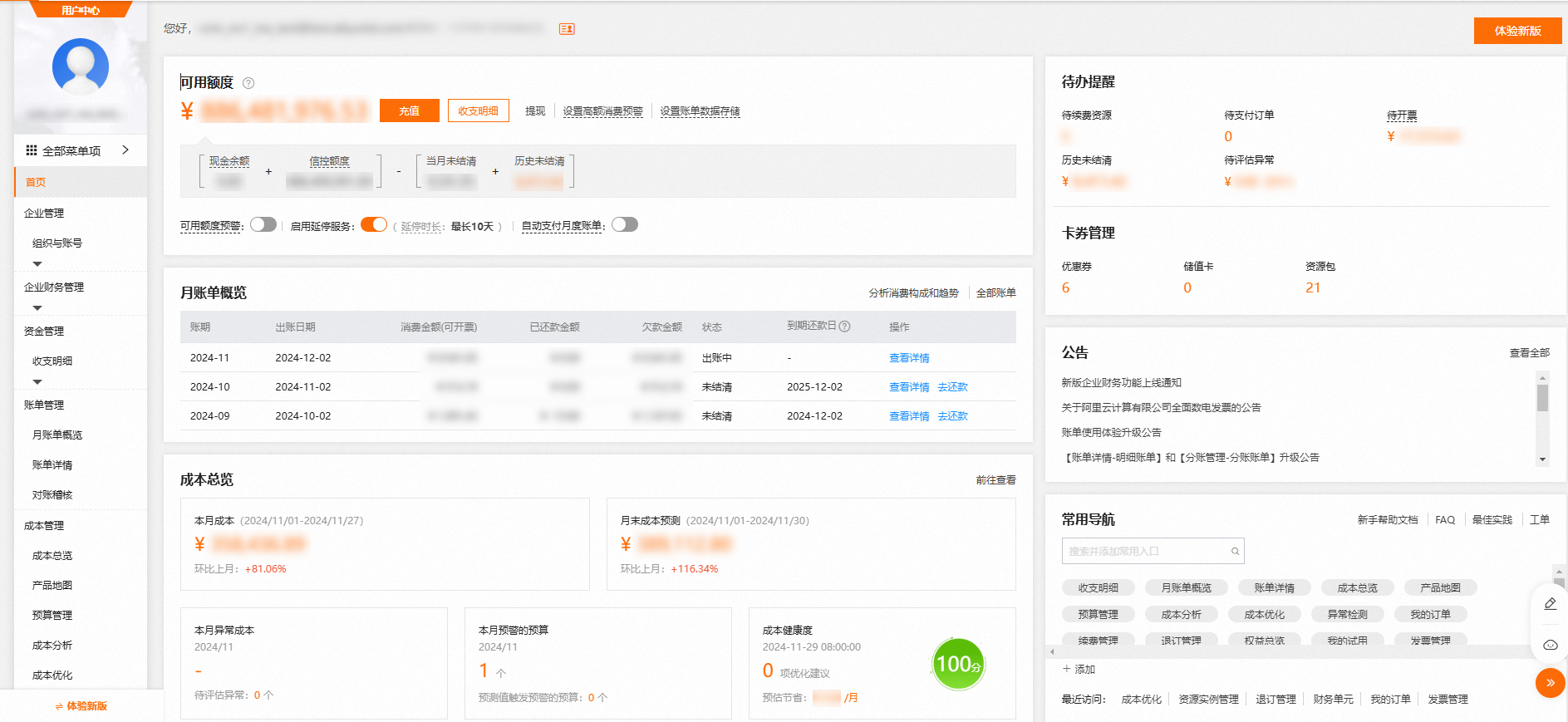Open 新手帮助文档 link
This screenshot has width=1568, height=722.
[x=1387, y=520]
